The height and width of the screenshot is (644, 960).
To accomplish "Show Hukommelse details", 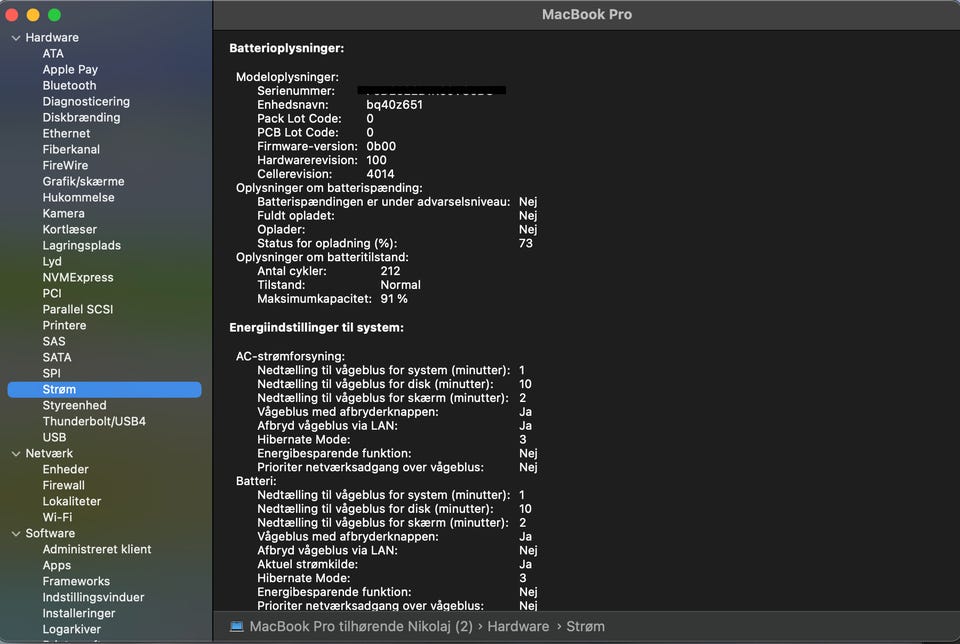I will click(78, 197).
